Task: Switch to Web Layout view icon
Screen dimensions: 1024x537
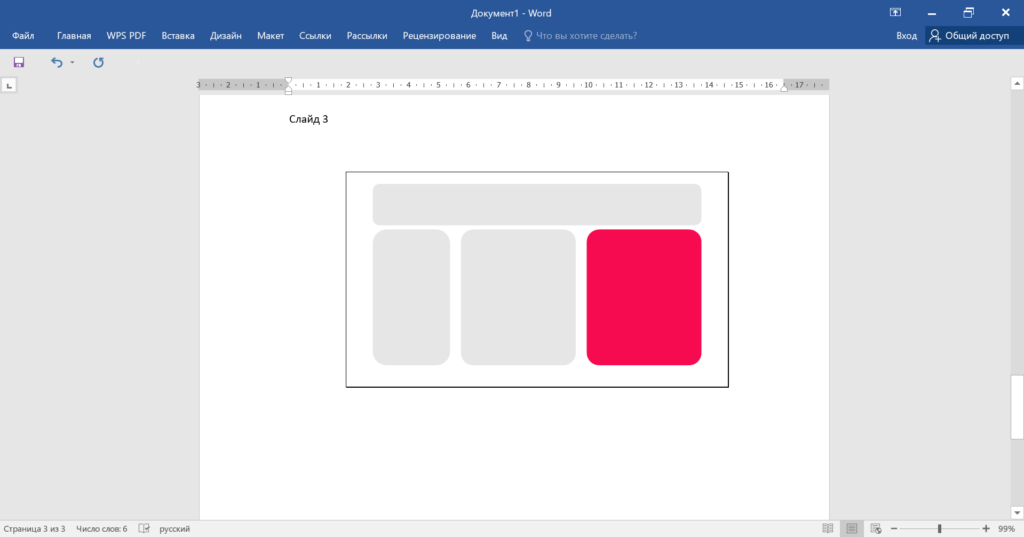Action: (x=876, y=529)
